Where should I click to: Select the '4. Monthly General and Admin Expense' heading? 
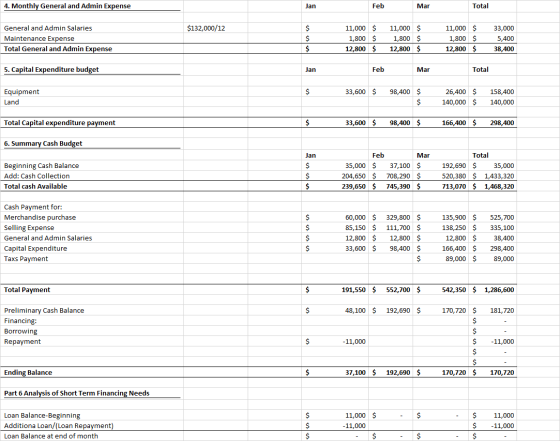click(68, 6)
